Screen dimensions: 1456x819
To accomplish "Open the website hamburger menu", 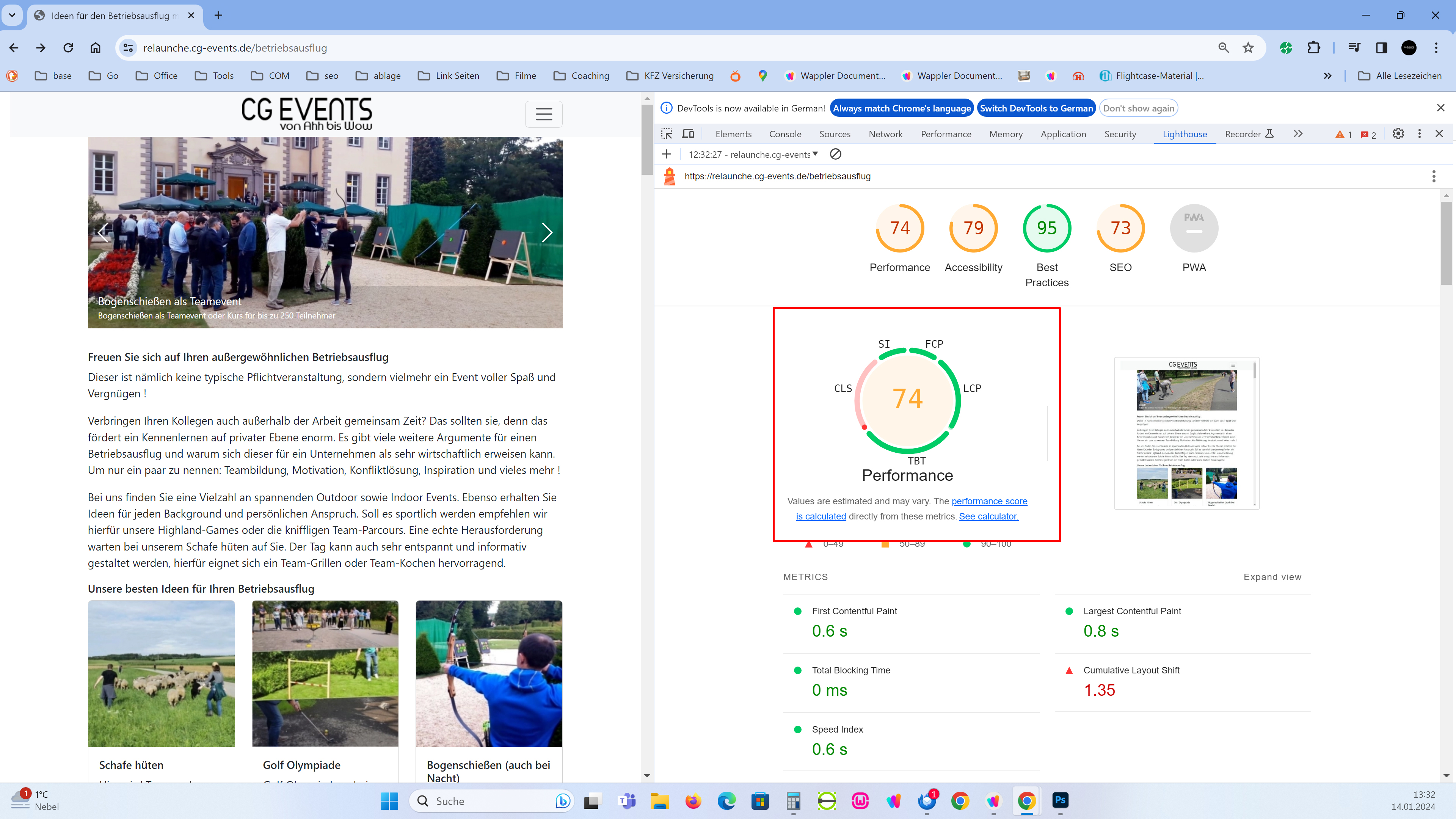I will (x=544, y=114).
